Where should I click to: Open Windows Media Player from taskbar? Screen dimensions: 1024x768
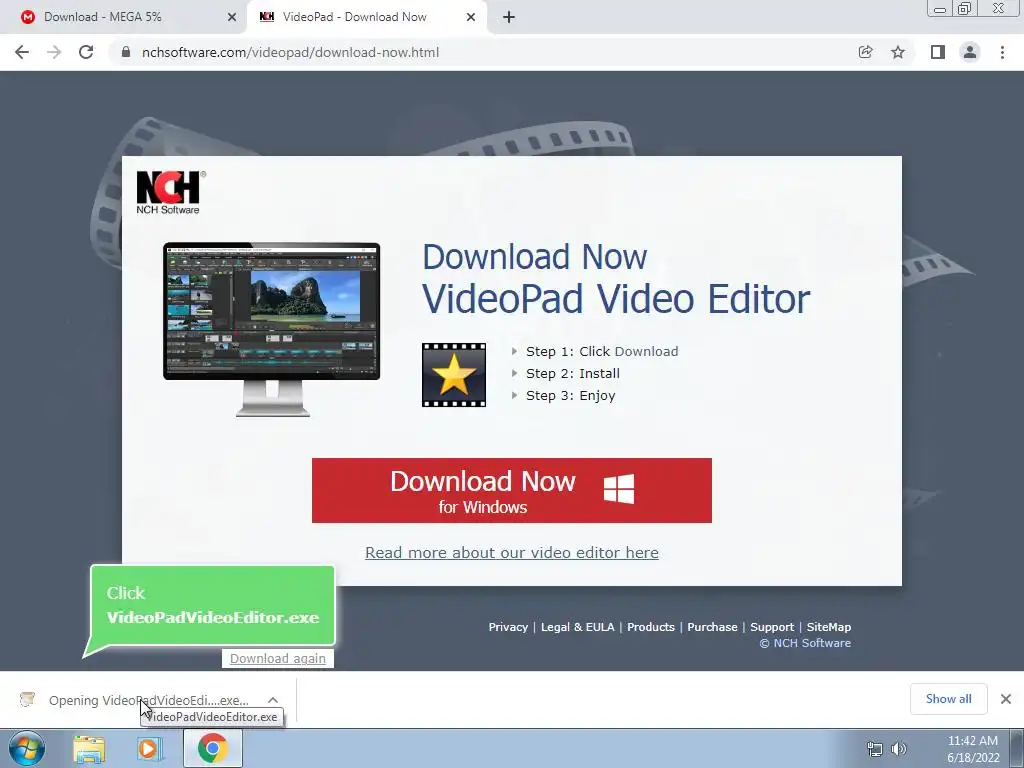149,749
